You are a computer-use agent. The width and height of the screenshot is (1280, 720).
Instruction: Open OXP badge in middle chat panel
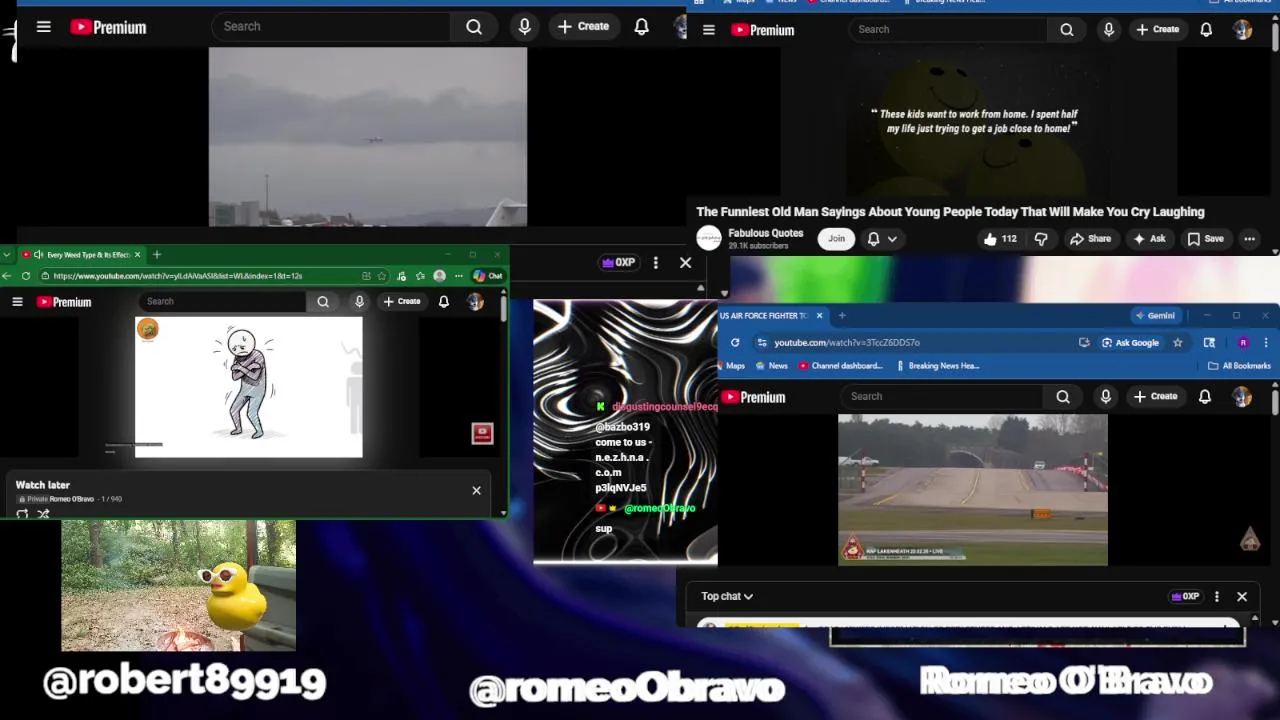pos(618,263)
